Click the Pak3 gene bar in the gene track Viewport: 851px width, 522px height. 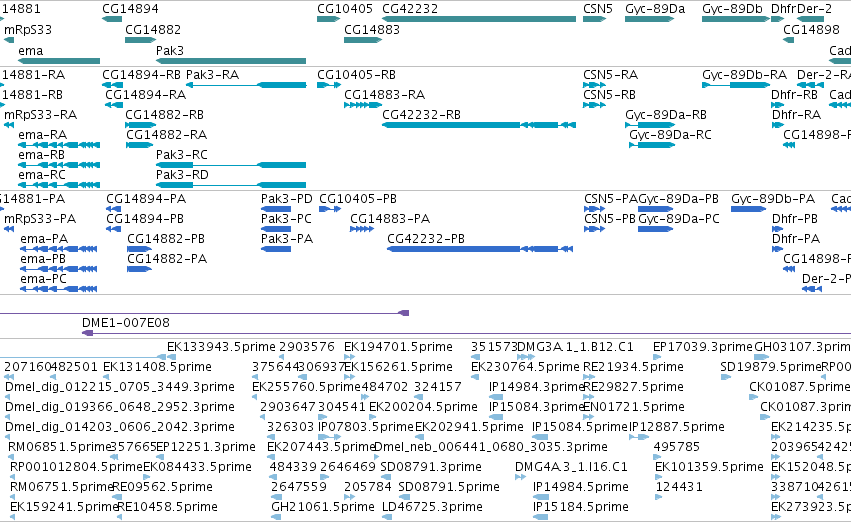(231, 61)
